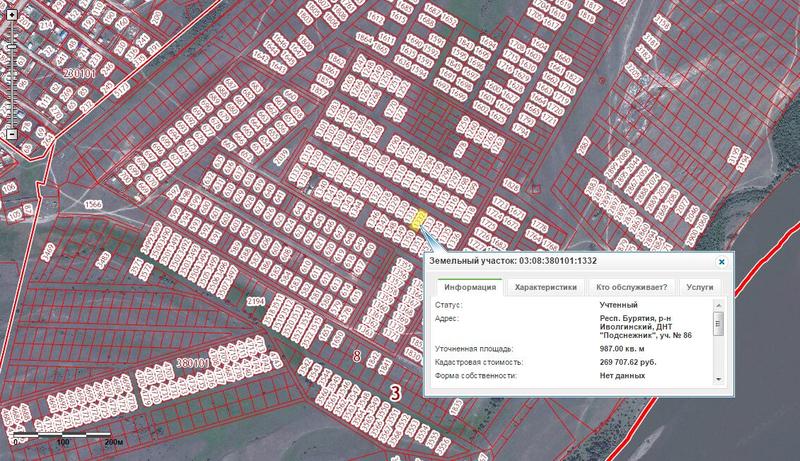Click the popup scrollbar thumb
Screen dimensions: 800x461
point(717,326)
